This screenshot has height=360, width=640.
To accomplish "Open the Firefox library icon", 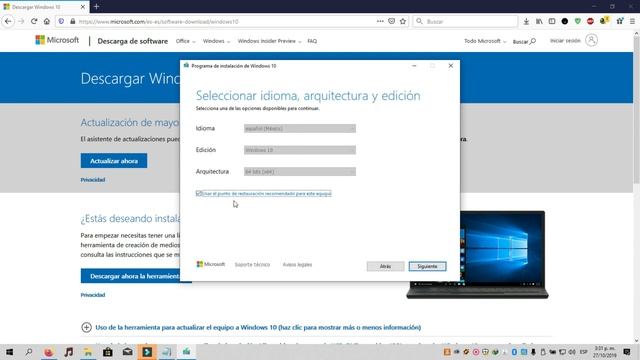I will click(x=539, y=21).
